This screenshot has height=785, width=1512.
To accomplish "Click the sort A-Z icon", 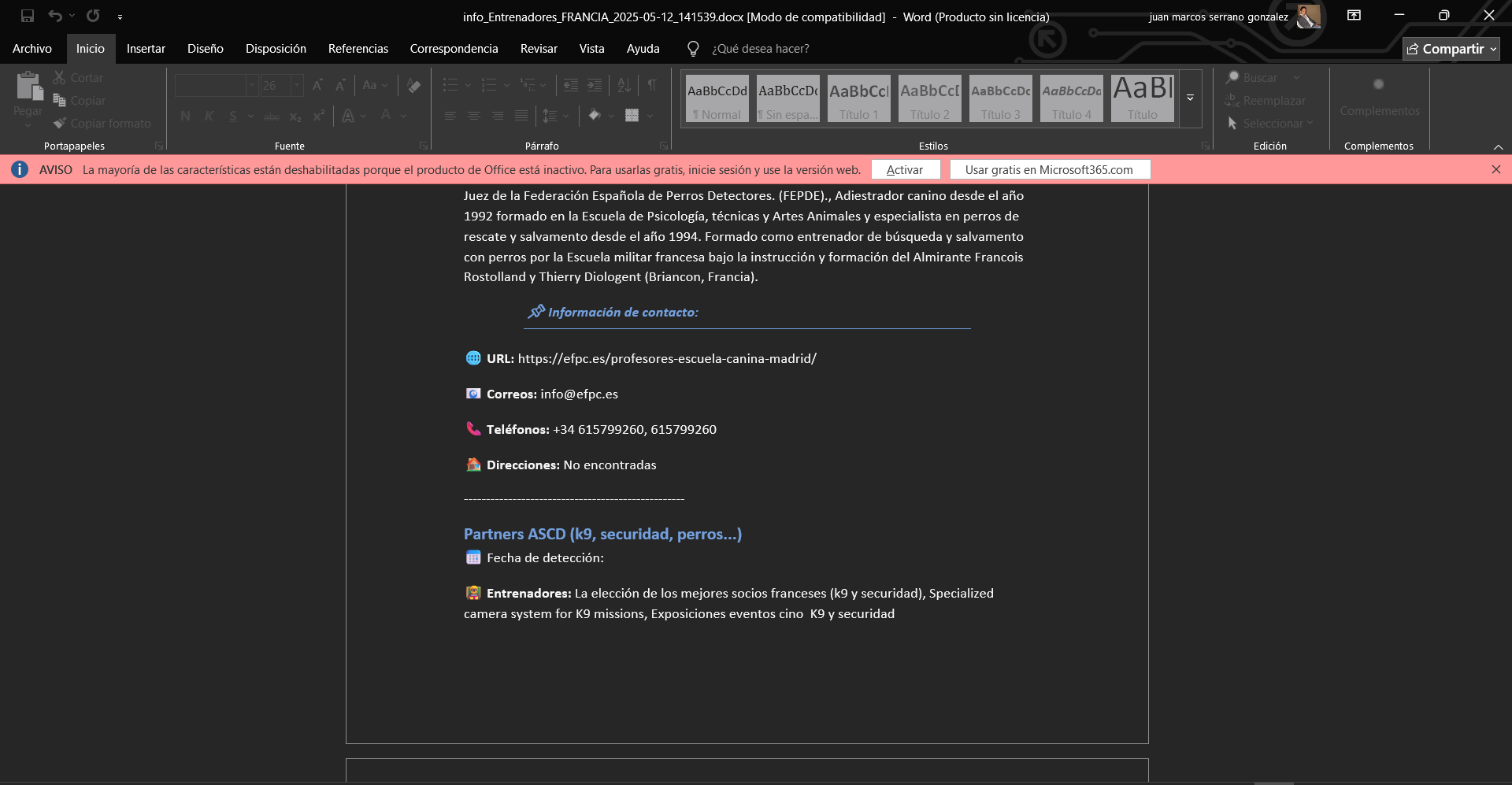I will (x=624, y=85).
